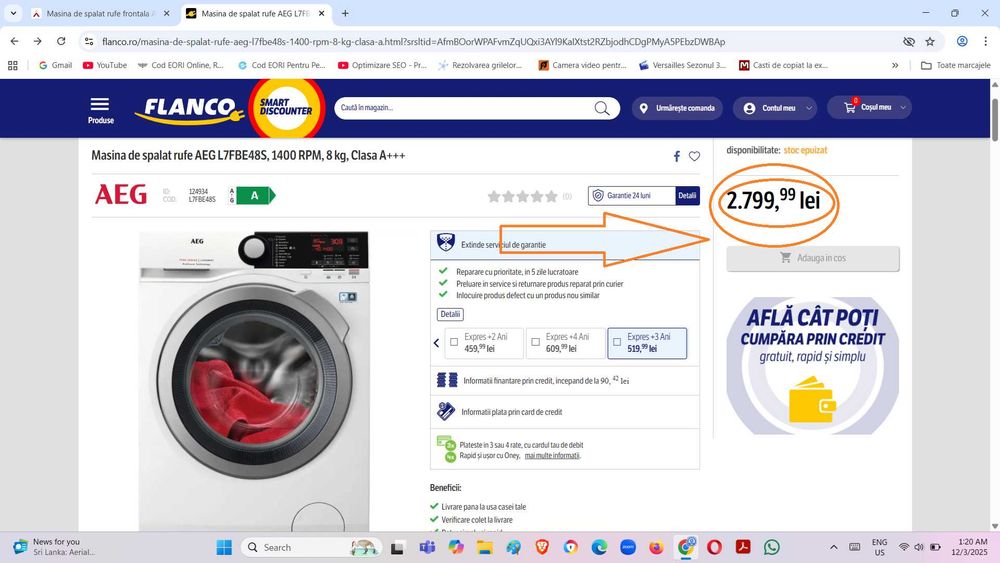Open Opera browser from taskbar

point(714,547)
